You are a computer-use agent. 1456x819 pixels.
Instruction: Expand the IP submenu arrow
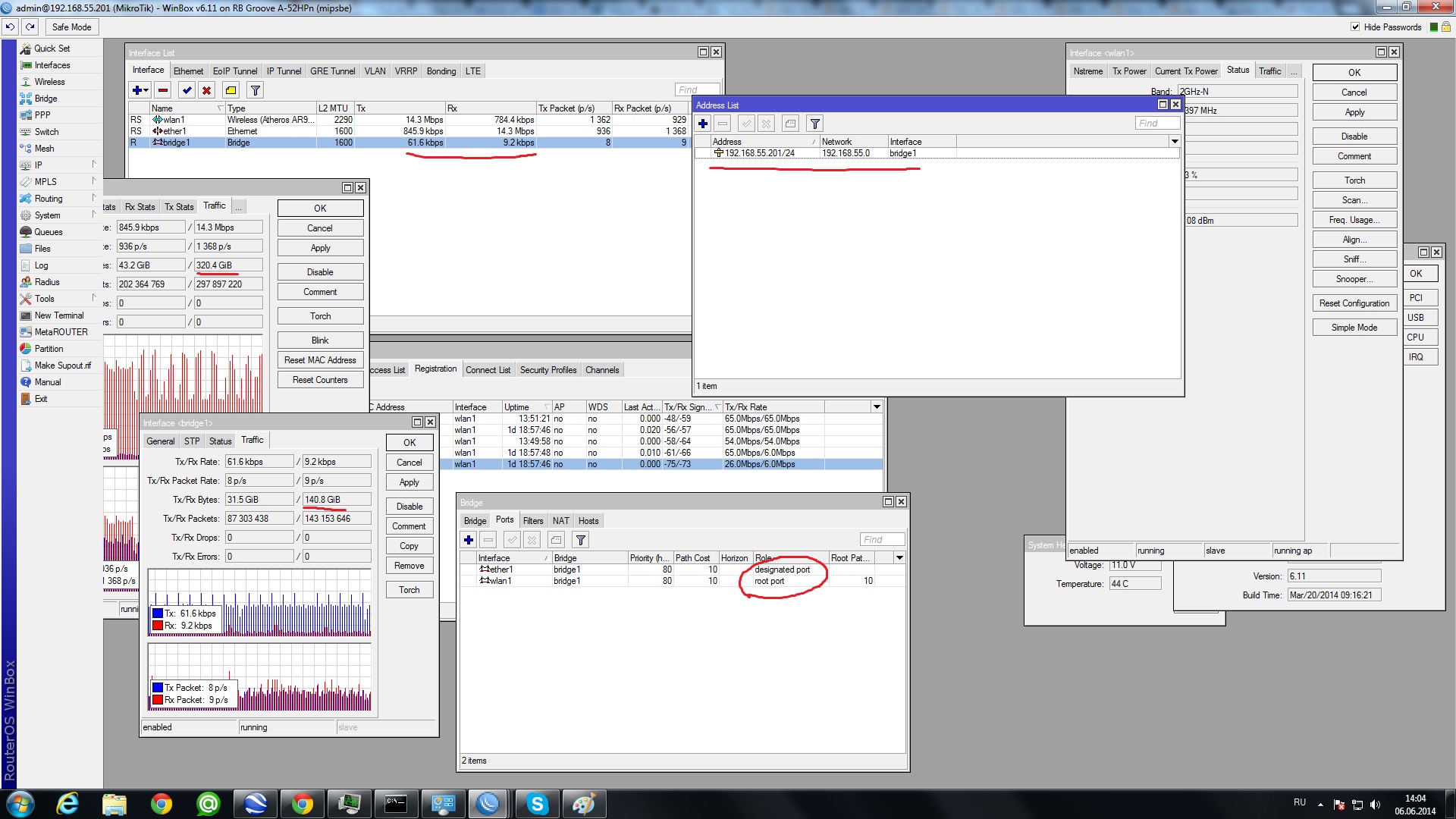94,164
